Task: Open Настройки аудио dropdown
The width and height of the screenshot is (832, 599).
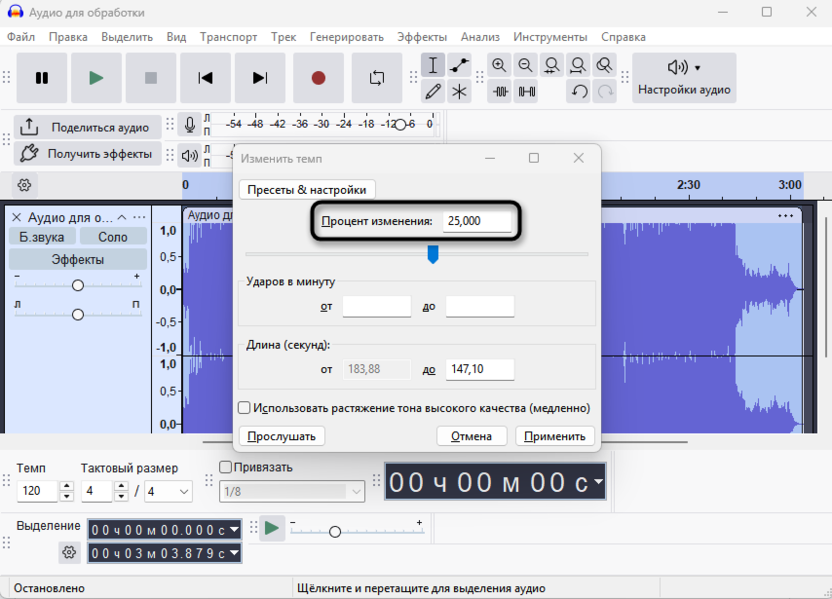Action: click(x=684, y=78)
